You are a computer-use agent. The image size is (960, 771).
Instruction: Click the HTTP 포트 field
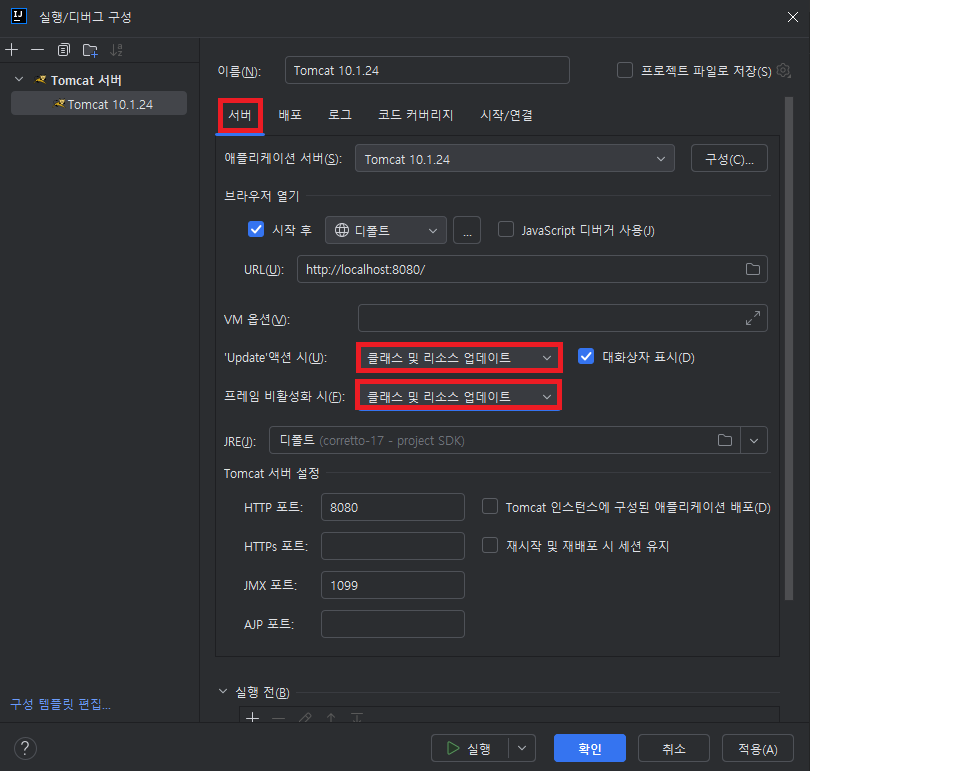point(392,507)
